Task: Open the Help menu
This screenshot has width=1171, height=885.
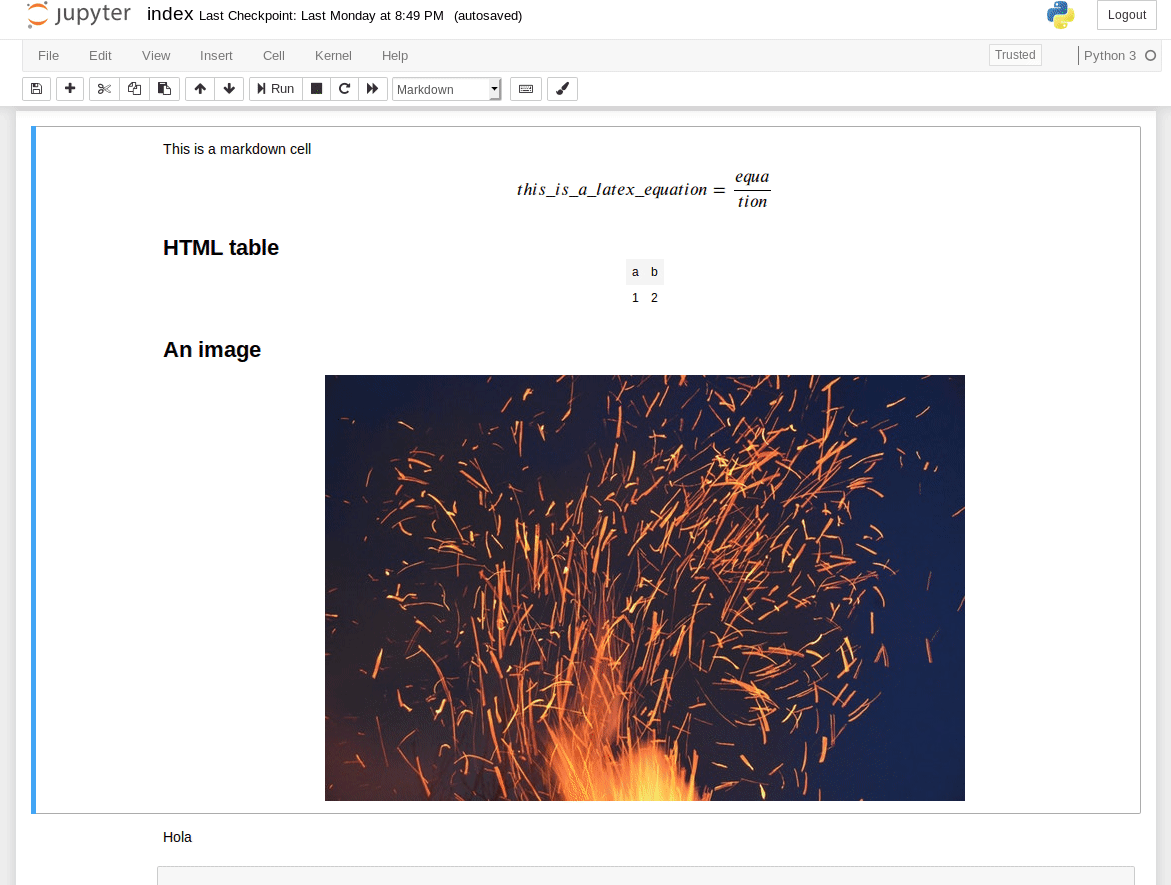Action: [394, 56]
